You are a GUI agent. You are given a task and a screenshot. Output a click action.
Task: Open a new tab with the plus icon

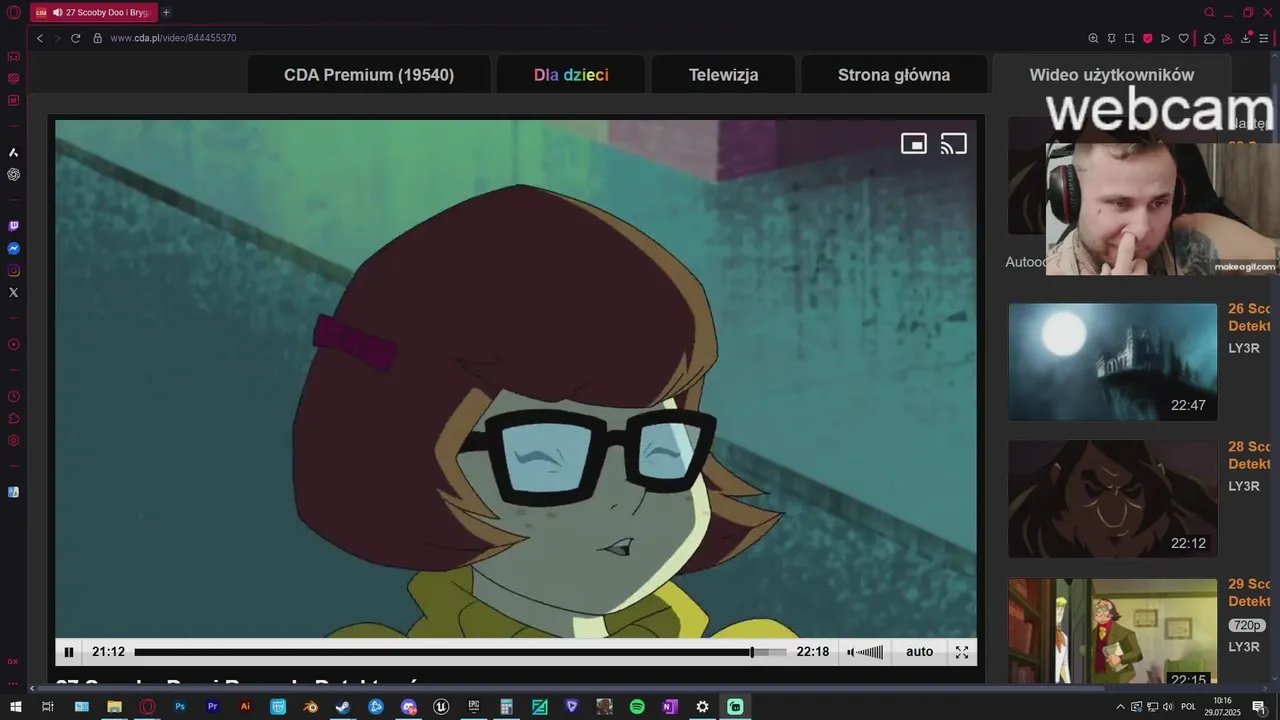166,12
